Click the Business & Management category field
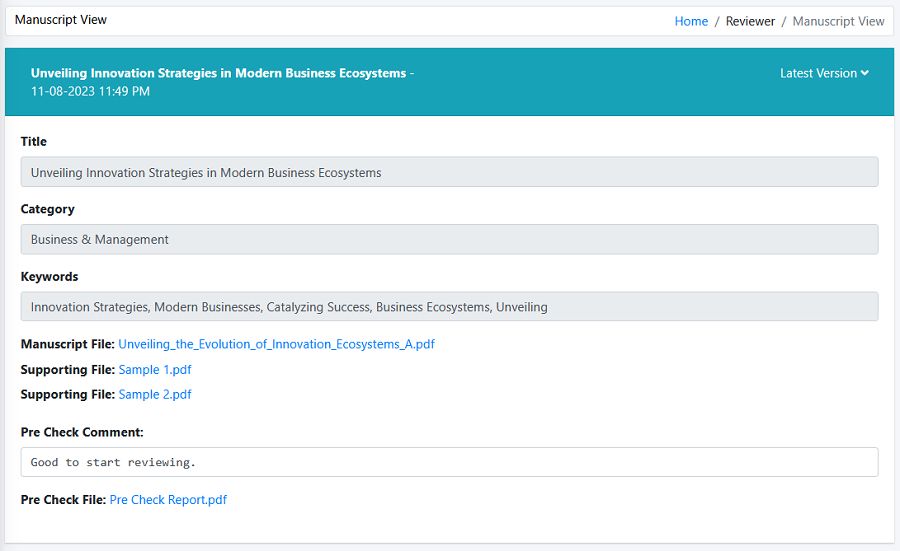The image size is (900, 551). tap(449, 239)
